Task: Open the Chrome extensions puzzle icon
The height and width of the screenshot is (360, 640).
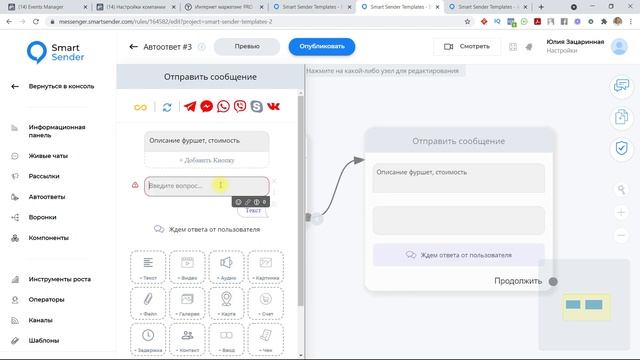Action: pyautogui.click(x=604, y=22)
